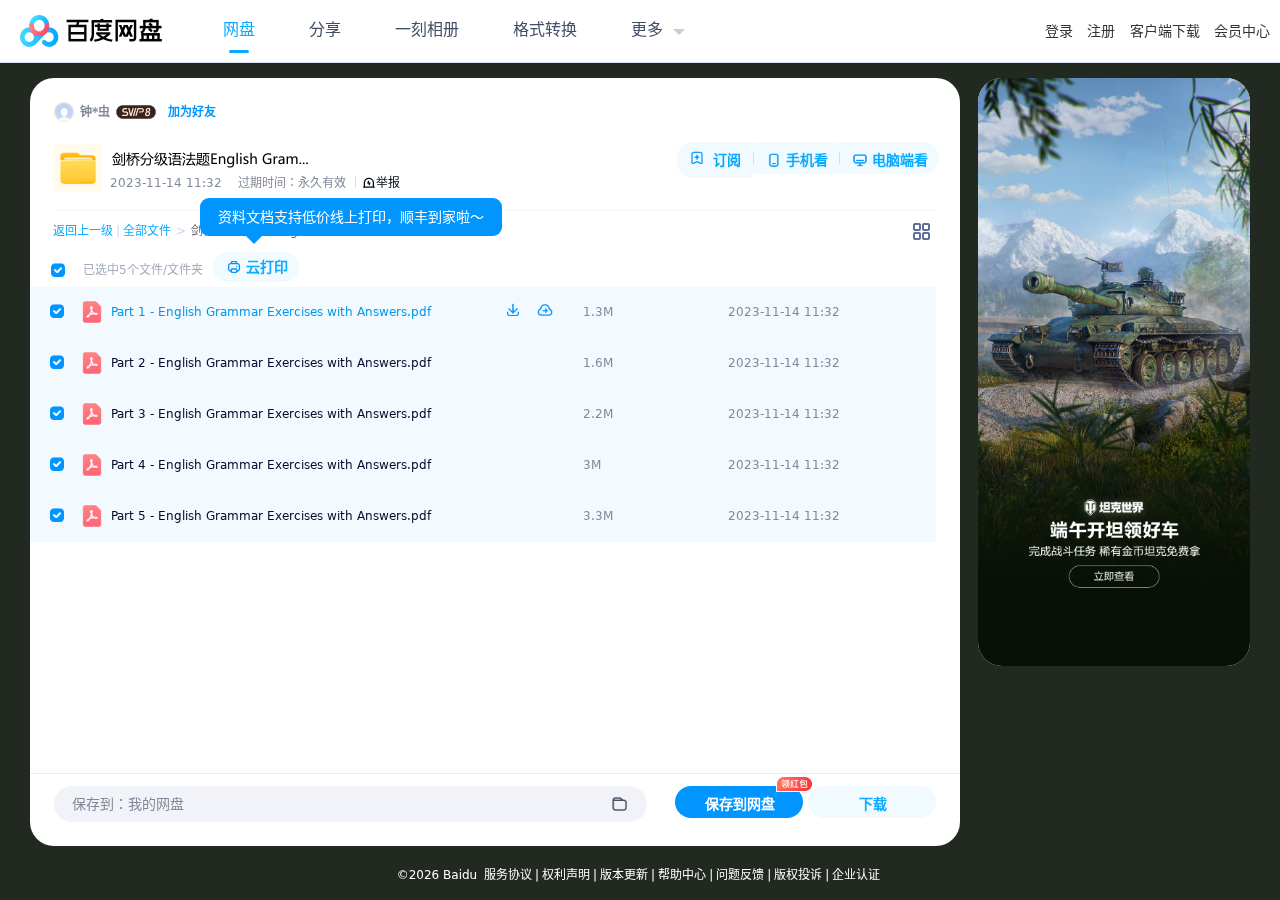Click the 电脑端看 button
This screenshot has width=1280, height=900.
pos(890,160)
